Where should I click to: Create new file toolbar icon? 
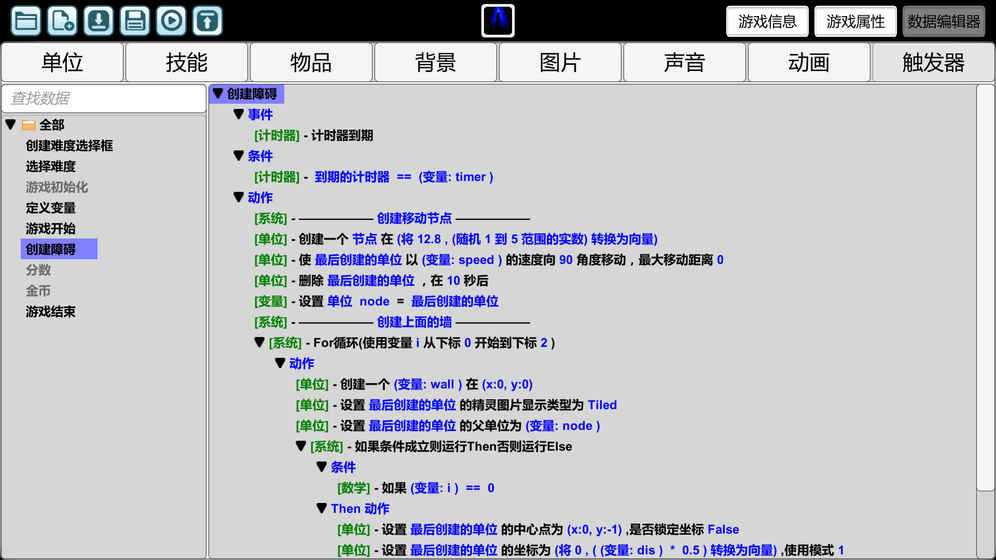tap(62, 21)
